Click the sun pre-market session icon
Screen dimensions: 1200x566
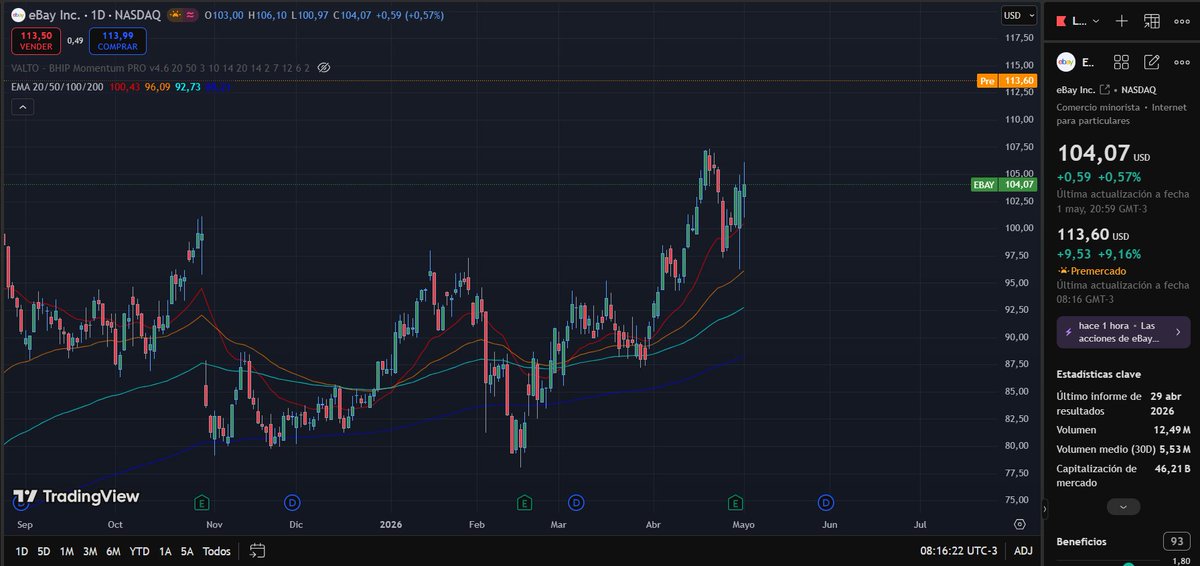pyautogui.click(x=174, y=16)
